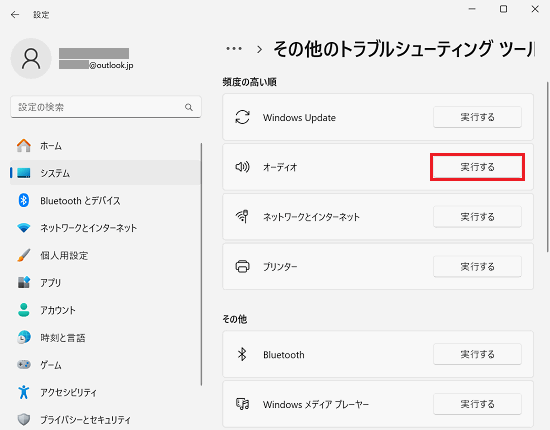Screen dimensions: 550x430
Task: Select the ホーム house icon
Action: click(x=24, y=146)
